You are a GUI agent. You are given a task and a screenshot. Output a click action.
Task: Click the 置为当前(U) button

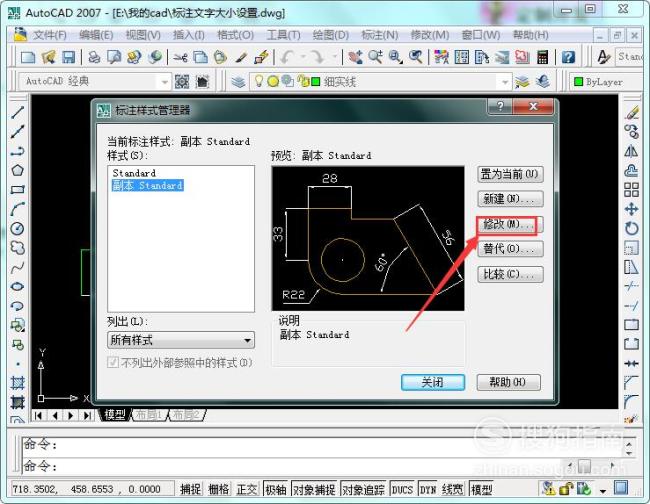pyautogui.click(x=510, y=174)
